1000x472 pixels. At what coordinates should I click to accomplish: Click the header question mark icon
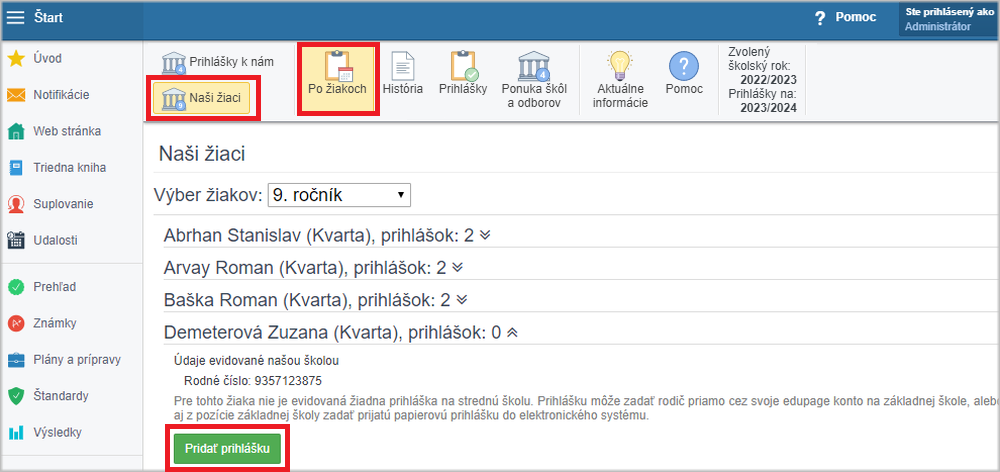coord(820,18)
